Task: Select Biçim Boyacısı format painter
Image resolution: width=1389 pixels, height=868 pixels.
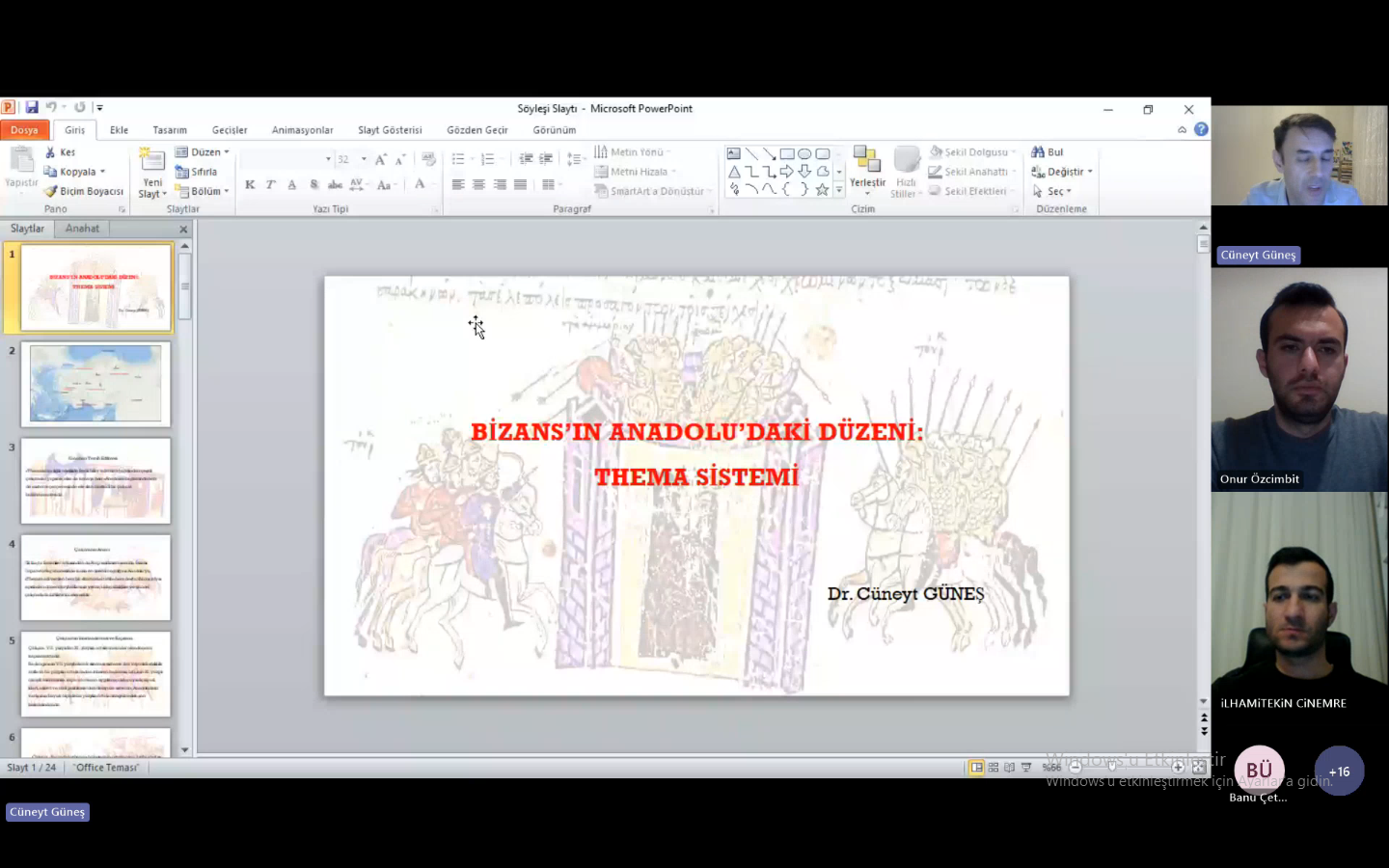Action: [x=84, y=191]
